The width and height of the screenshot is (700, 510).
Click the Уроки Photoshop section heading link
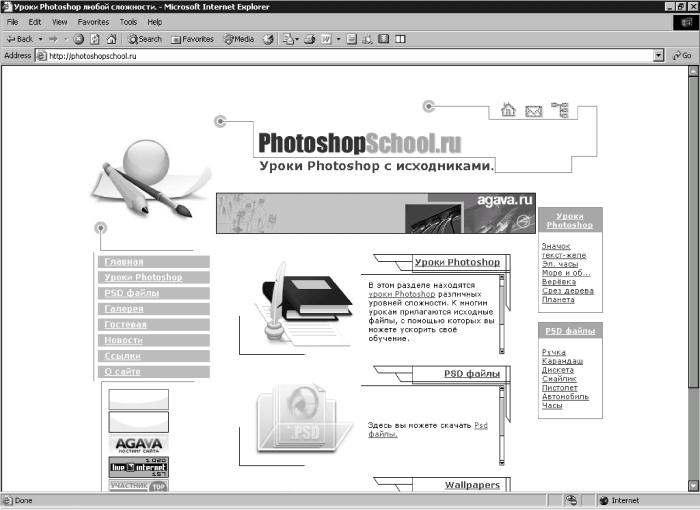click(458, 262)
